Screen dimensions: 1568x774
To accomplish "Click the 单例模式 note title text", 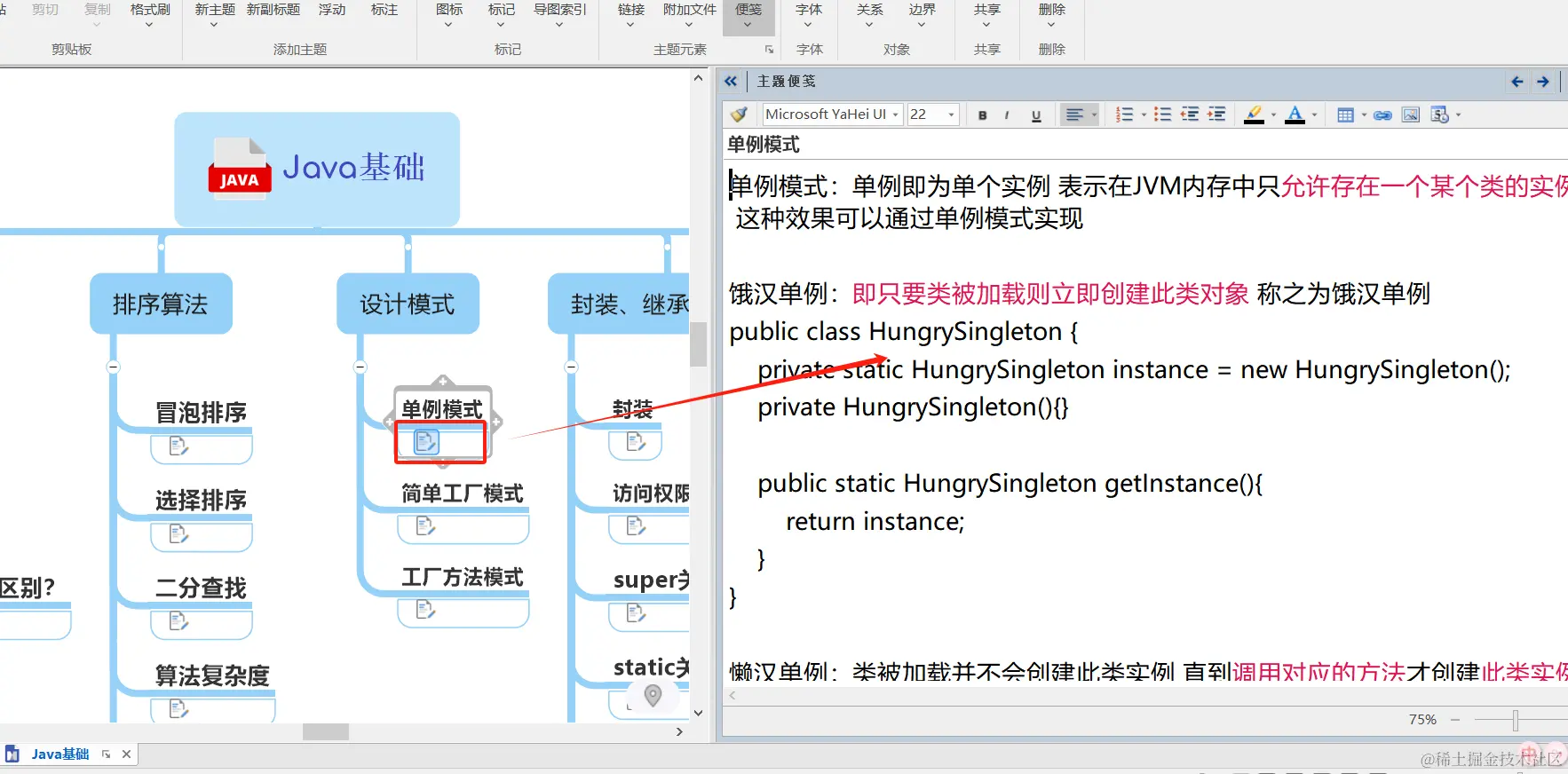I will point(764,145).
